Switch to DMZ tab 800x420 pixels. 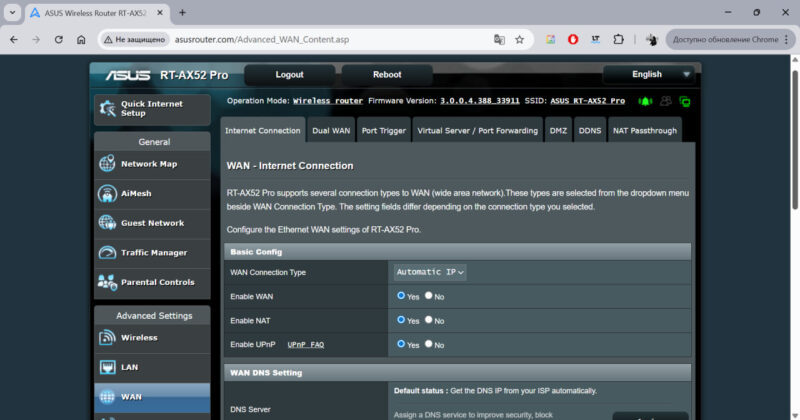[x=558, y=131]
